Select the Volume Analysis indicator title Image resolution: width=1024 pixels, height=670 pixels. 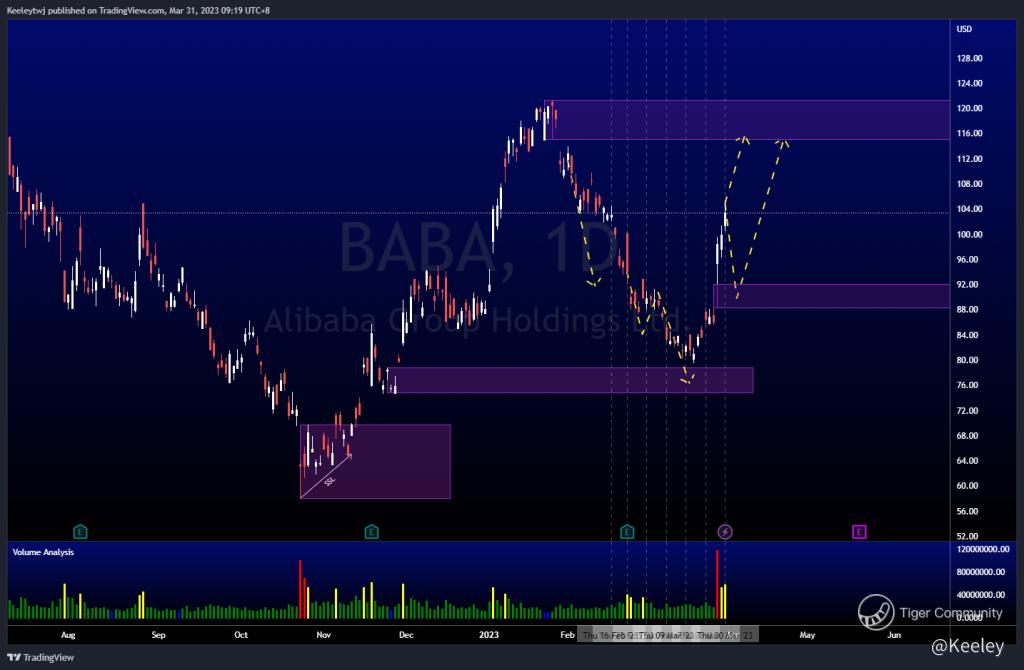click(x=43, y=552)
